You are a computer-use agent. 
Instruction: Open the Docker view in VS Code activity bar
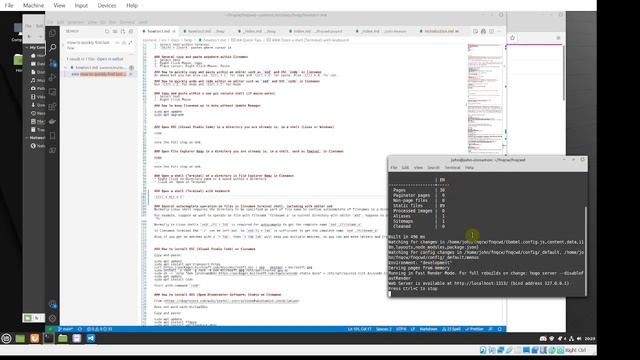pyautogui.click(x=52, y=121)
